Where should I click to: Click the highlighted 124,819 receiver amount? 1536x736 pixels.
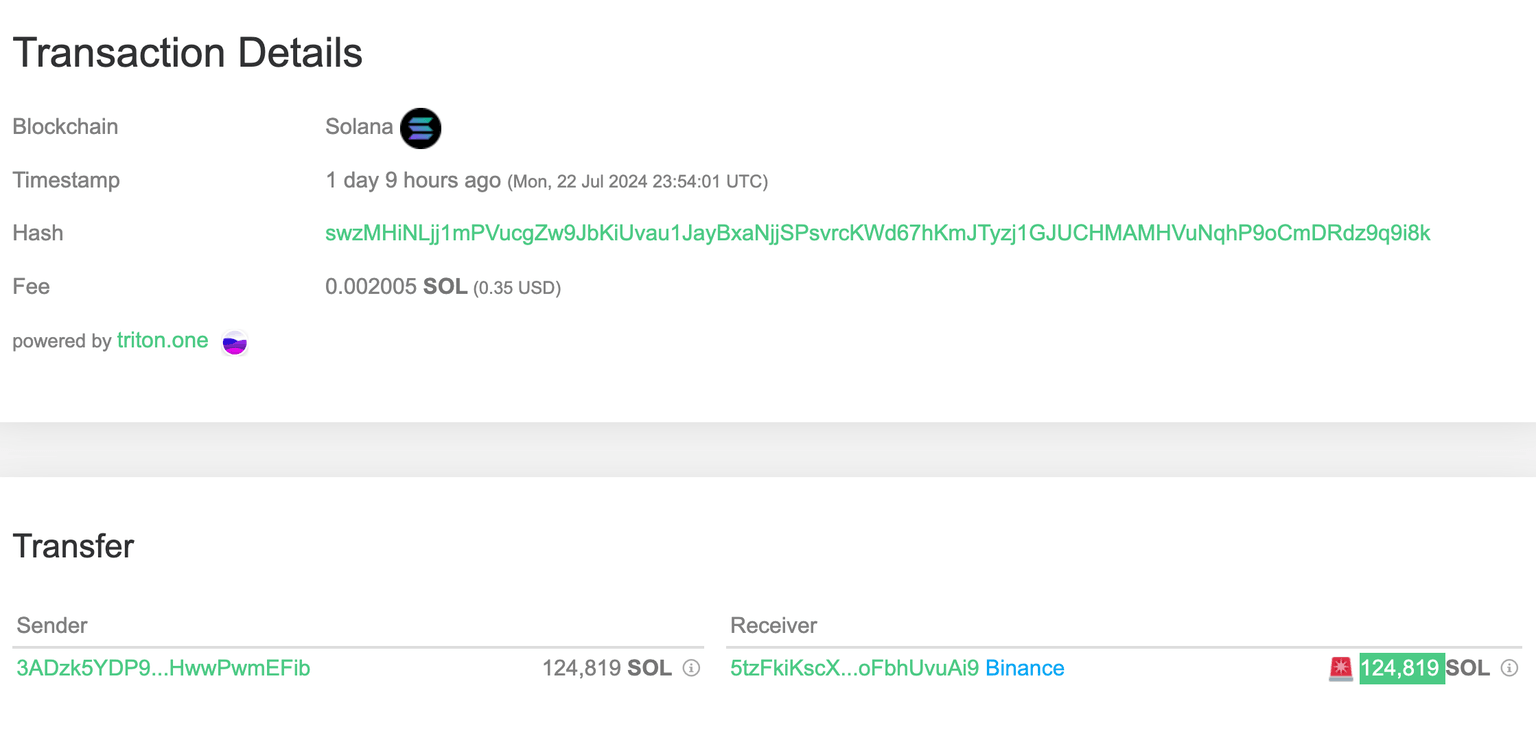[x=1400, y=668]
